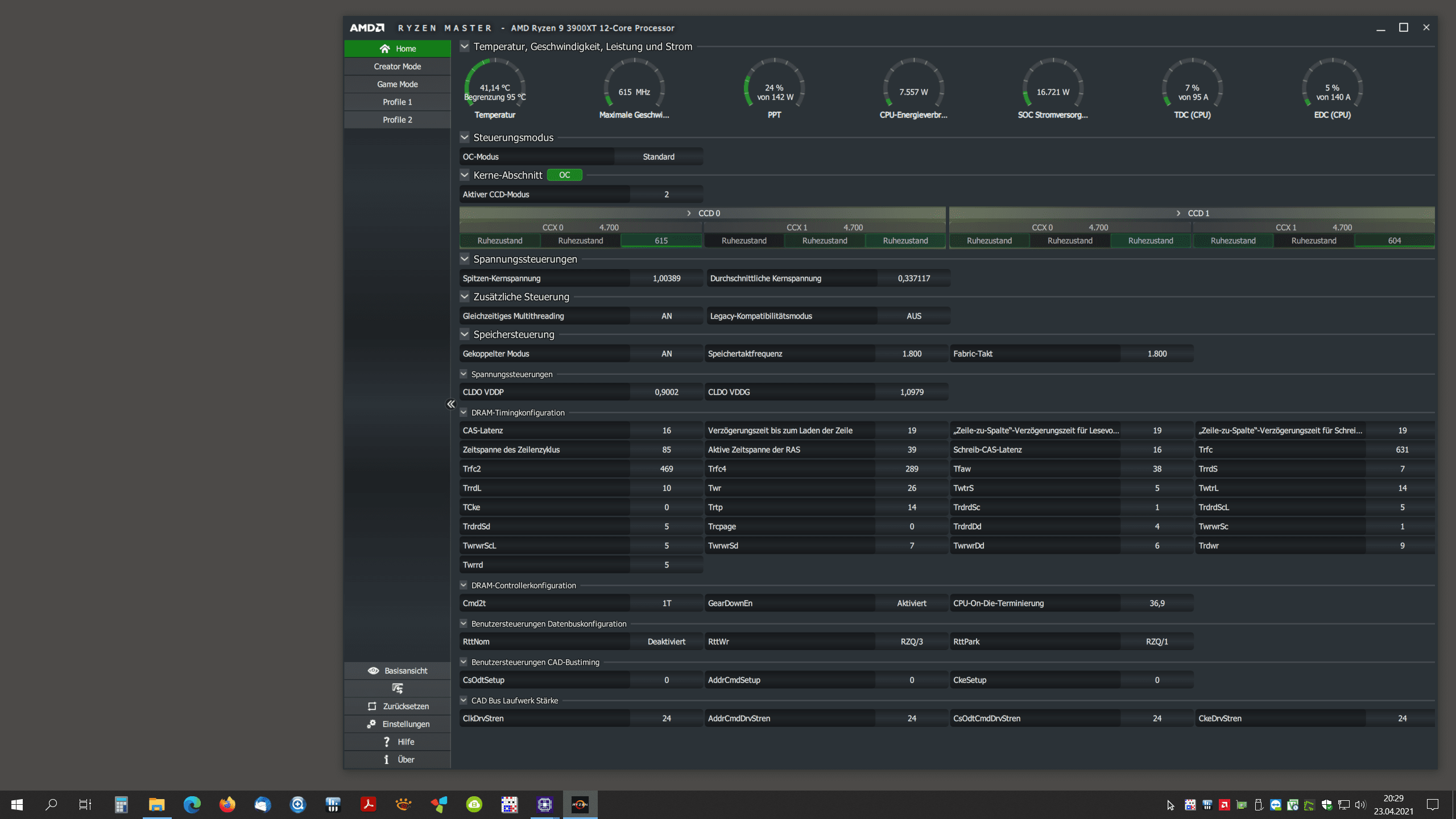Open Profile 2
The height and width of the screenshot is (819, 1456).
click(x=398, y=119)
